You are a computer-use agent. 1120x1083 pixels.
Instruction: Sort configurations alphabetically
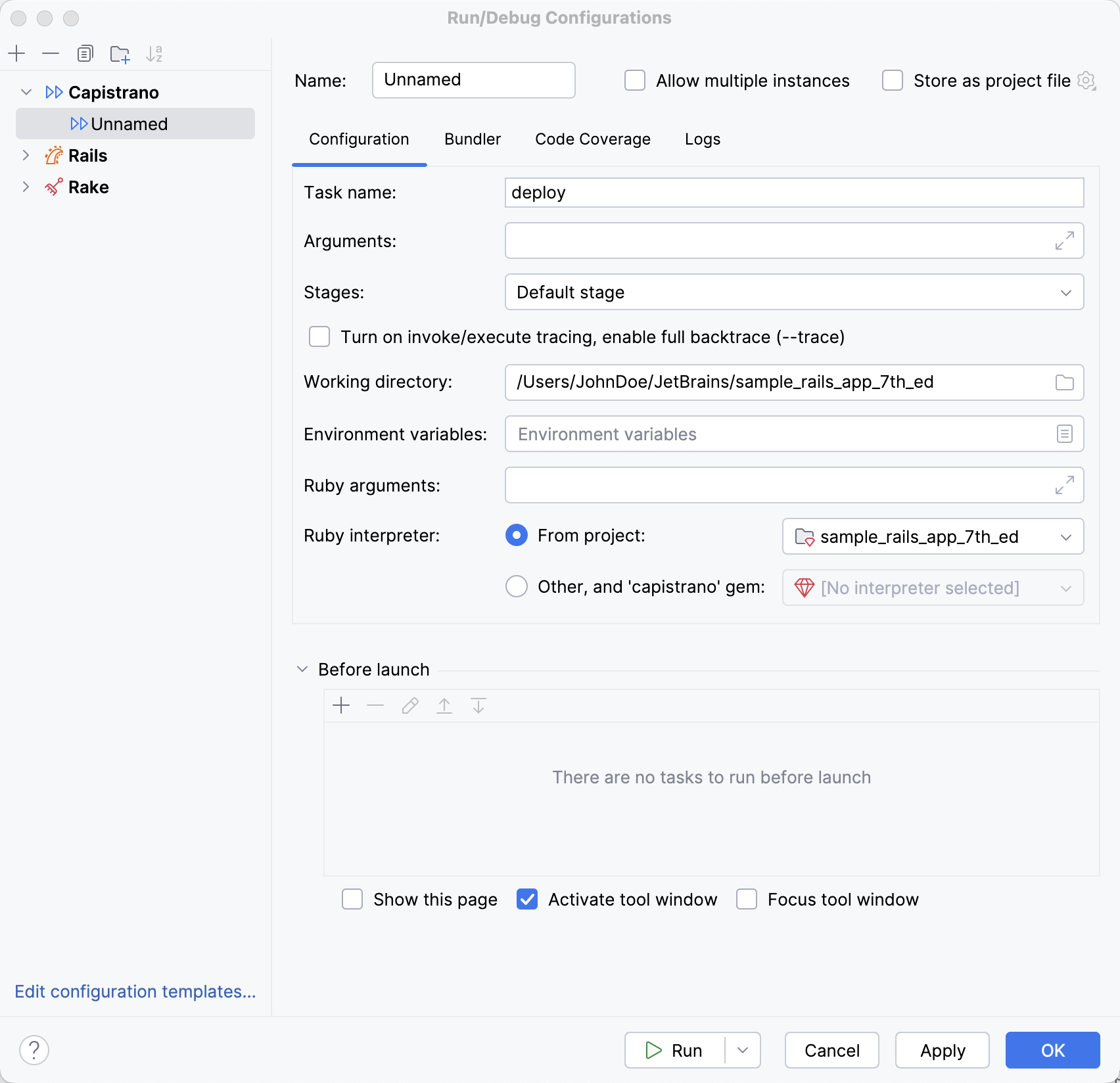155,54
